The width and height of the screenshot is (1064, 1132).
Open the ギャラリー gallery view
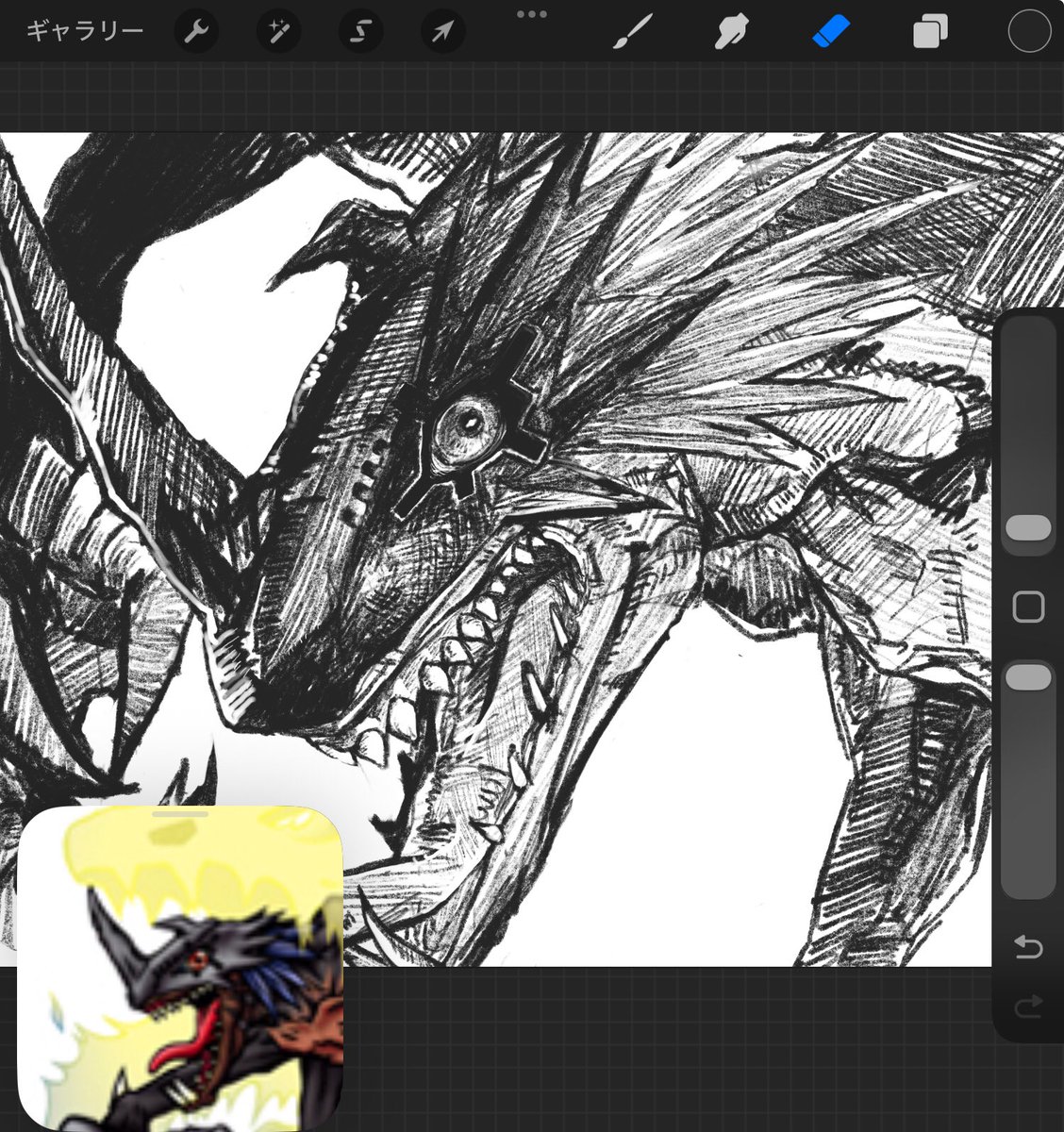(84, 31)
